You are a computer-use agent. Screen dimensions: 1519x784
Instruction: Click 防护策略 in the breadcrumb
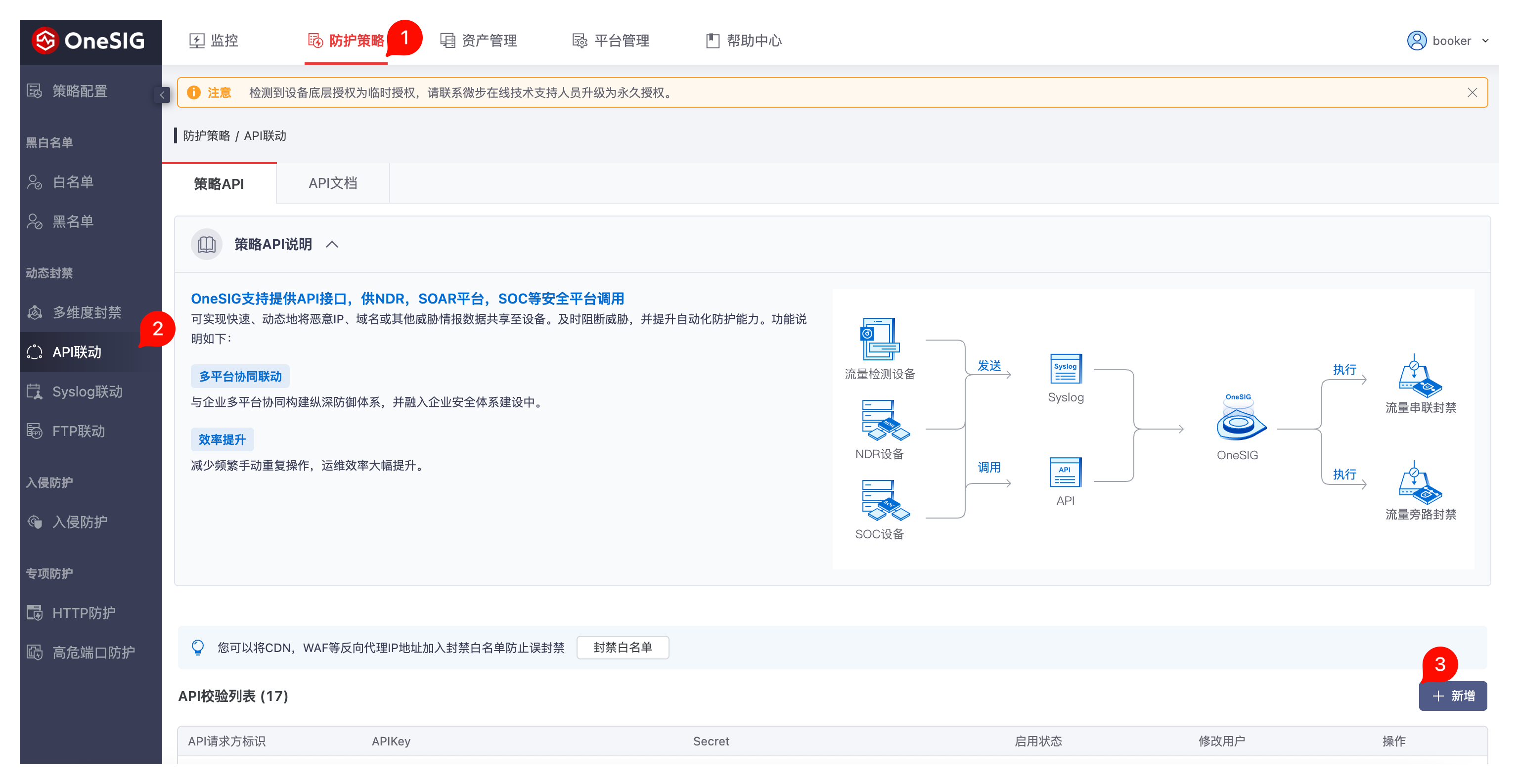tap(206, 135)
